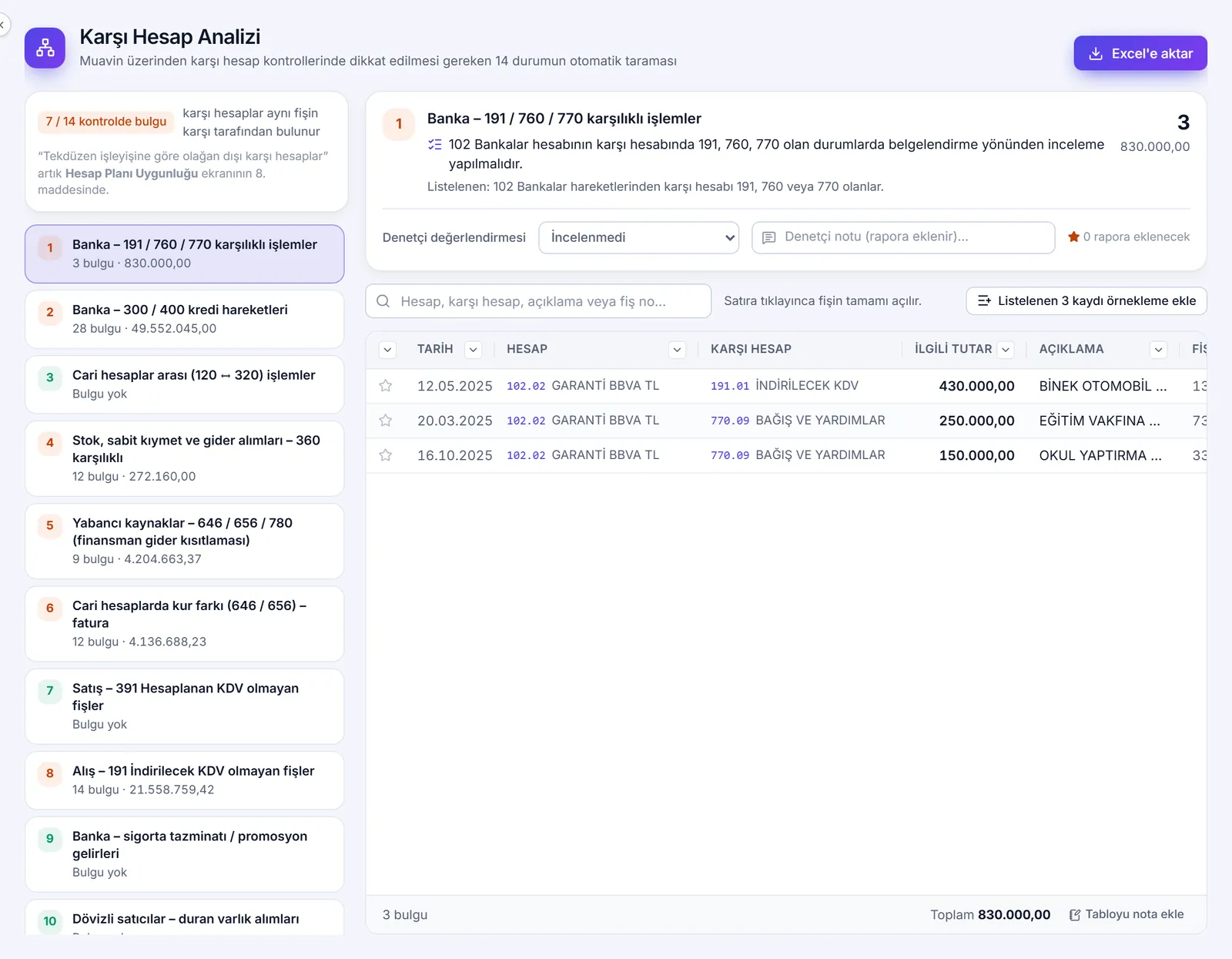
Task: Click the 430.000,00 amount cell
Action: (x=976, y=386)
